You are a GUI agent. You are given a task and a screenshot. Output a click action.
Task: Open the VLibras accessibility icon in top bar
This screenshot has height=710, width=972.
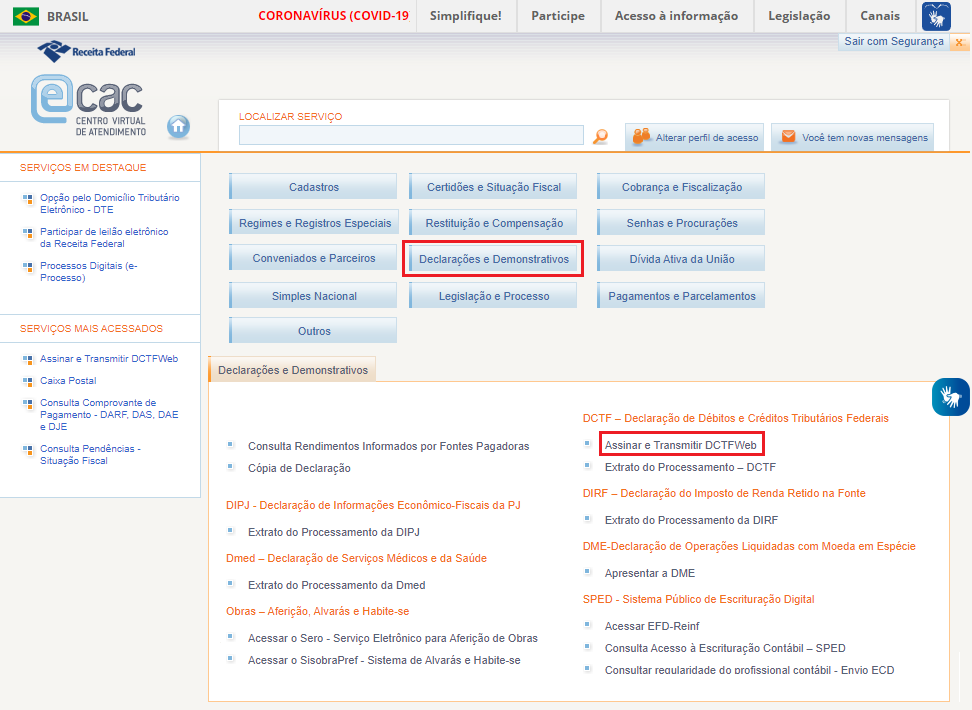(x=936, y=16)
